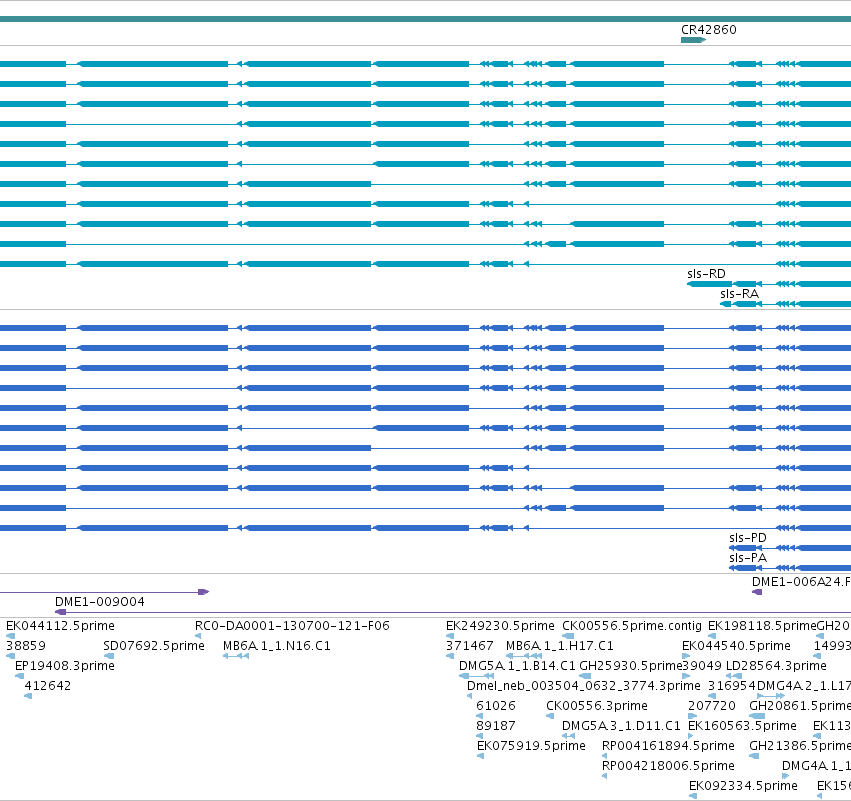This screenshot has height=801, width=851.
Task: Select the sls-RA transcript label
Action: click(739, 294)
